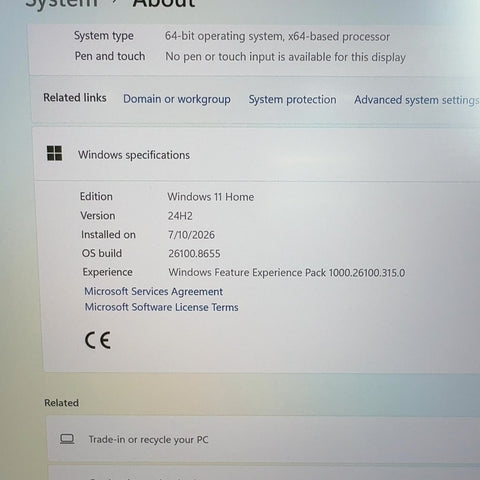
Task: Click the Edition label
Action: click(x=96, y=196)
